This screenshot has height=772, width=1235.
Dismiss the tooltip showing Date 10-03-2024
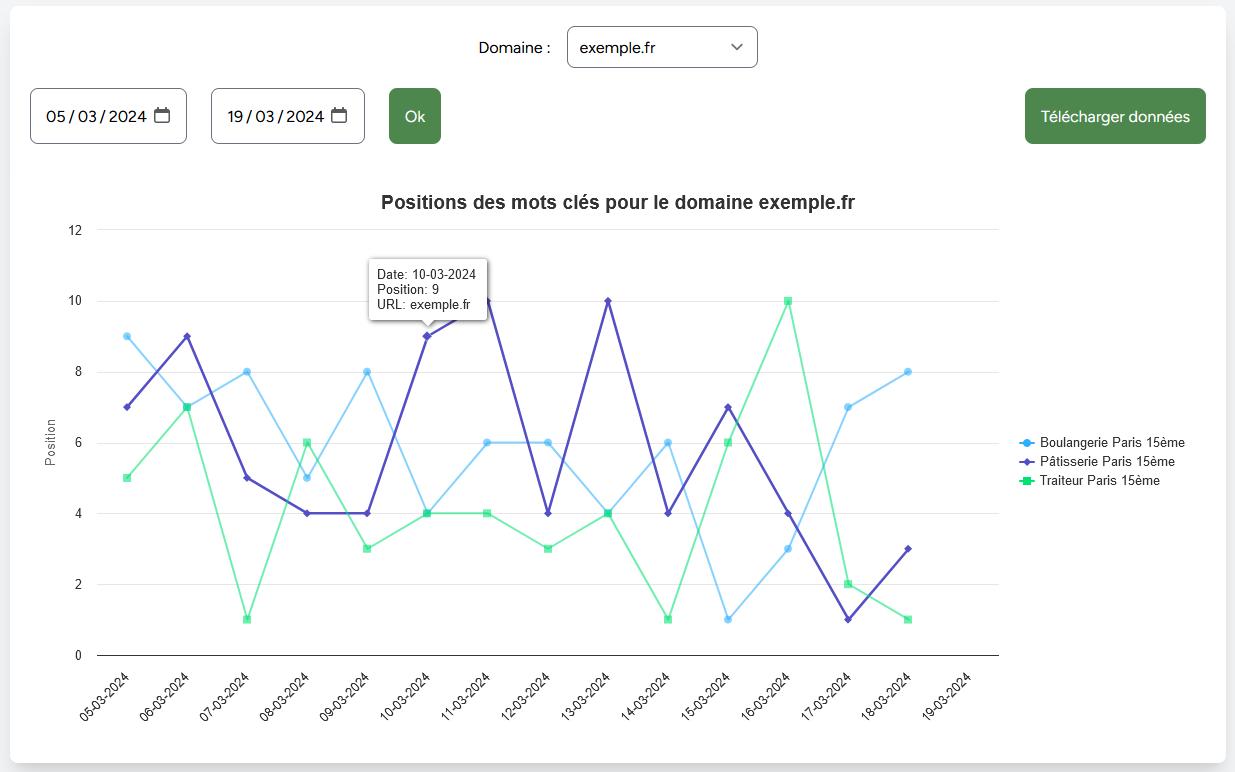click(430, 290)
